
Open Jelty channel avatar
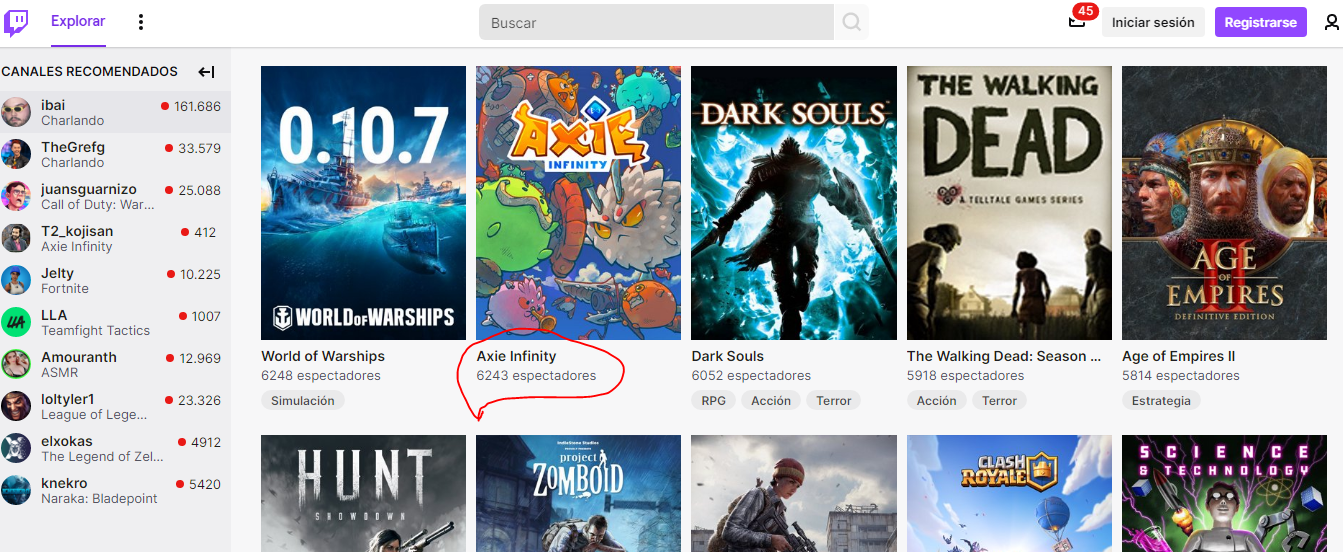pyautogui.click(x=16, y=280)
